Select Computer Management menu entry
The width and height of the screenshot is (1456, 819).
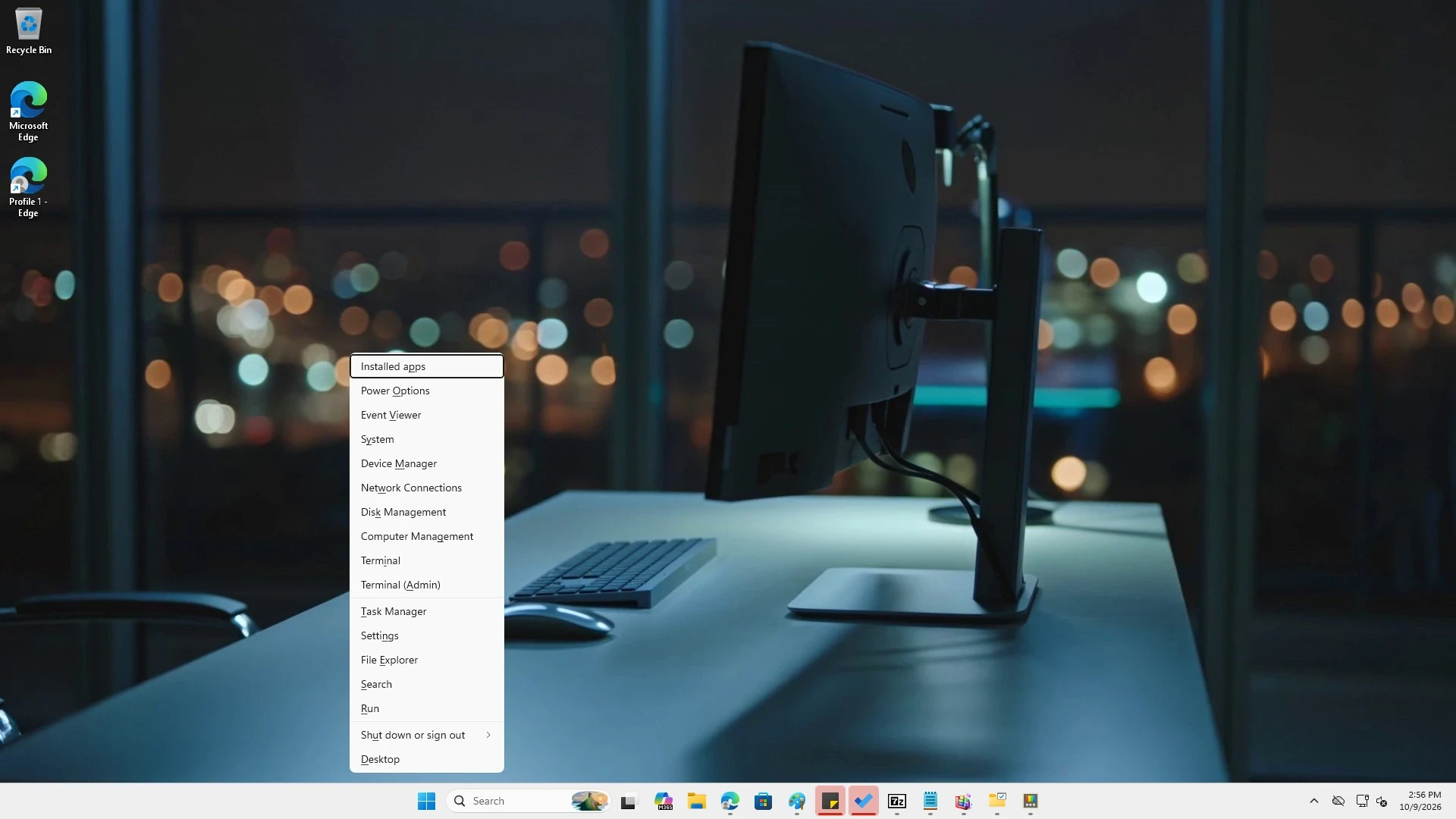427,536
